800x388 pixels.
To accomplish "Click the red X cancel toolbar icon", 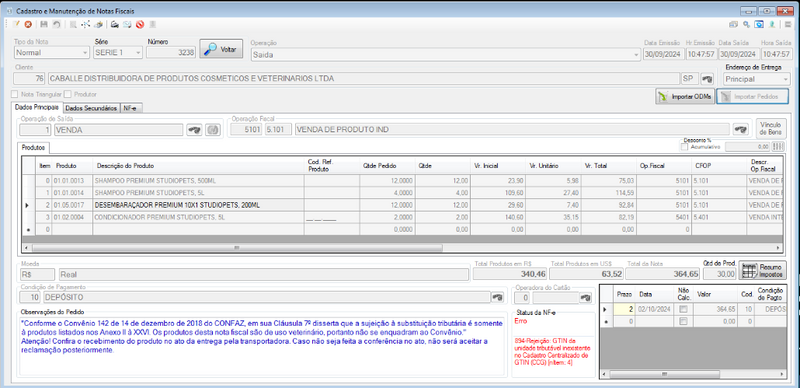I will coord(28,24).
